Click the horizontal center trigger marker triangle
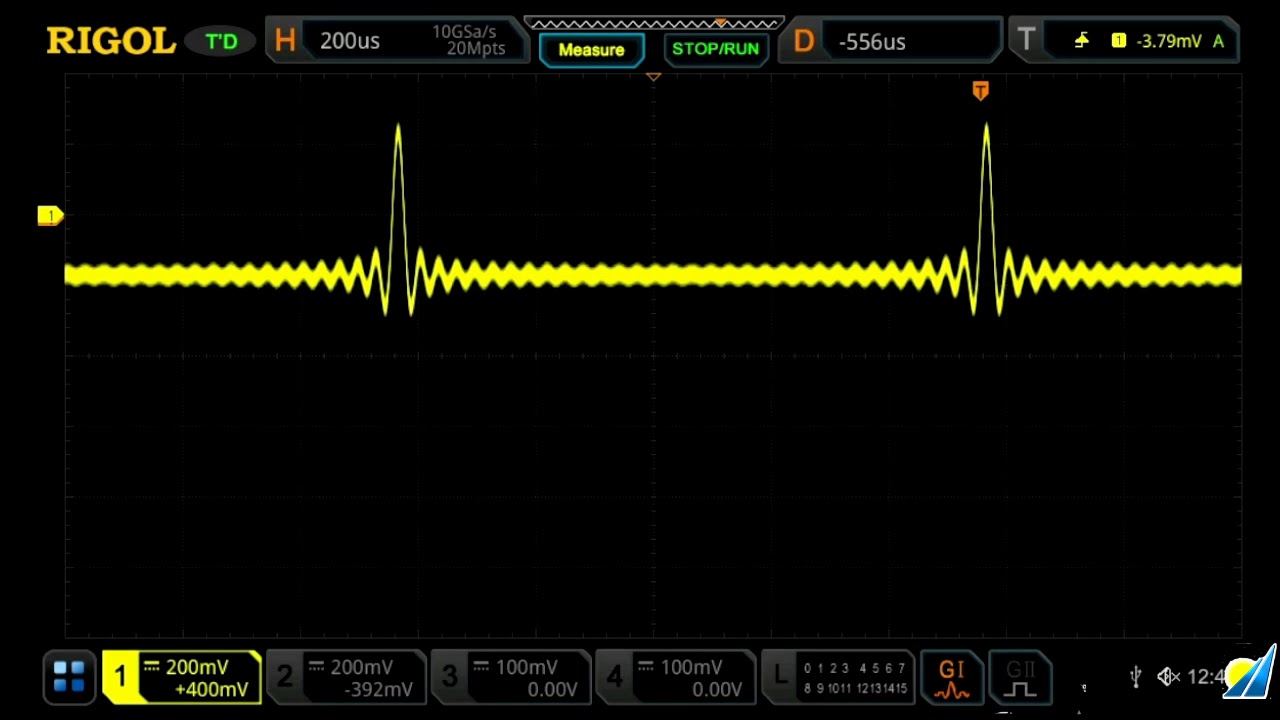This screenshot has height=720, width=1280. (x=653, y=77)
